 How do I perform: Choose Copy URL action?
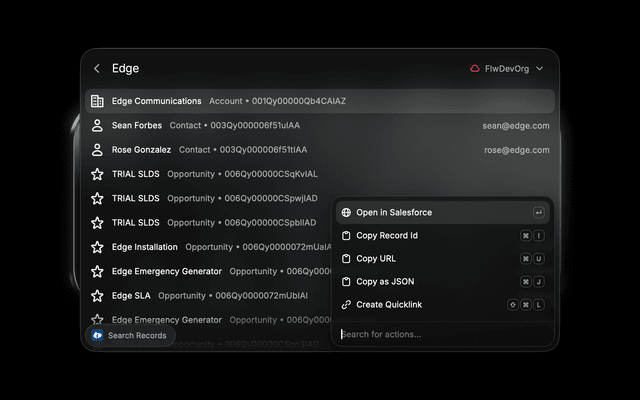(442, 259)
